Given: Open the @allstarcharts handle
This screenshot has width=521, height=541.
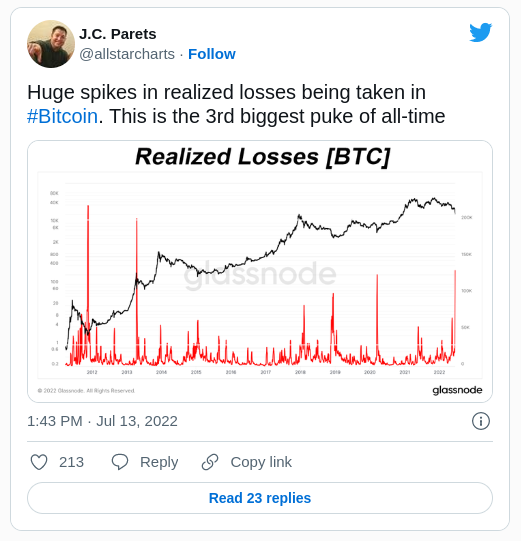Looking at the screenshot, I should pyautogui.click(x=127, y=54).
